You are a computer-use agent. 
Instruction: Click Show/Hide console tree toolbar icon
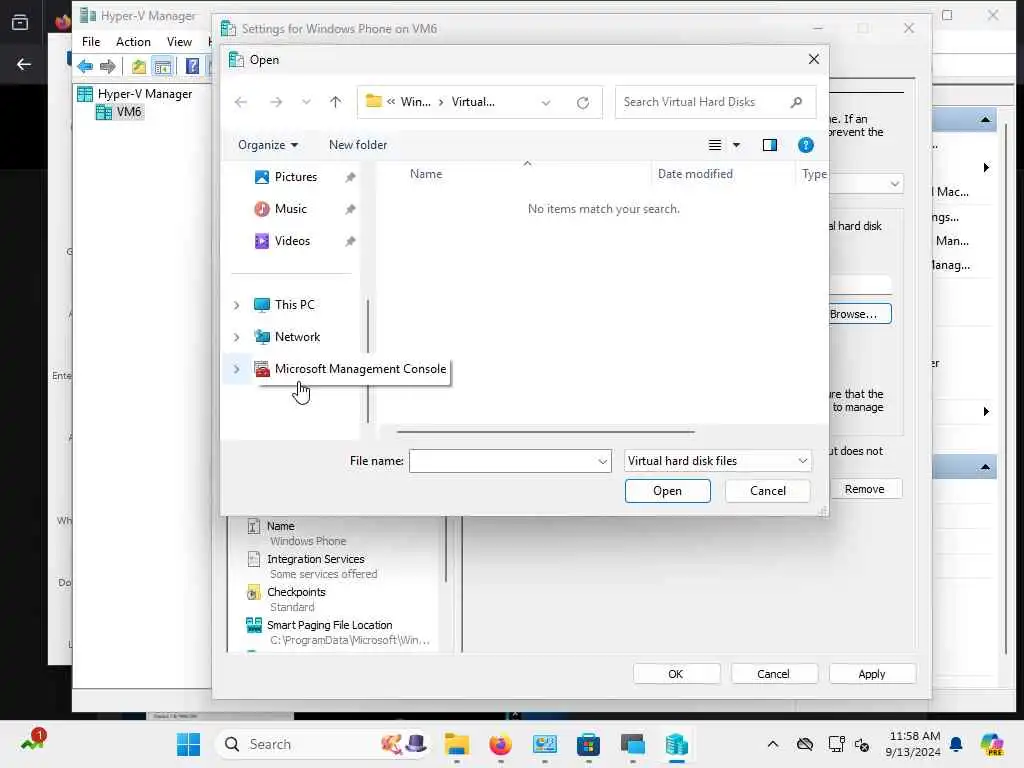pyautogui.click(x=162, y=66)
